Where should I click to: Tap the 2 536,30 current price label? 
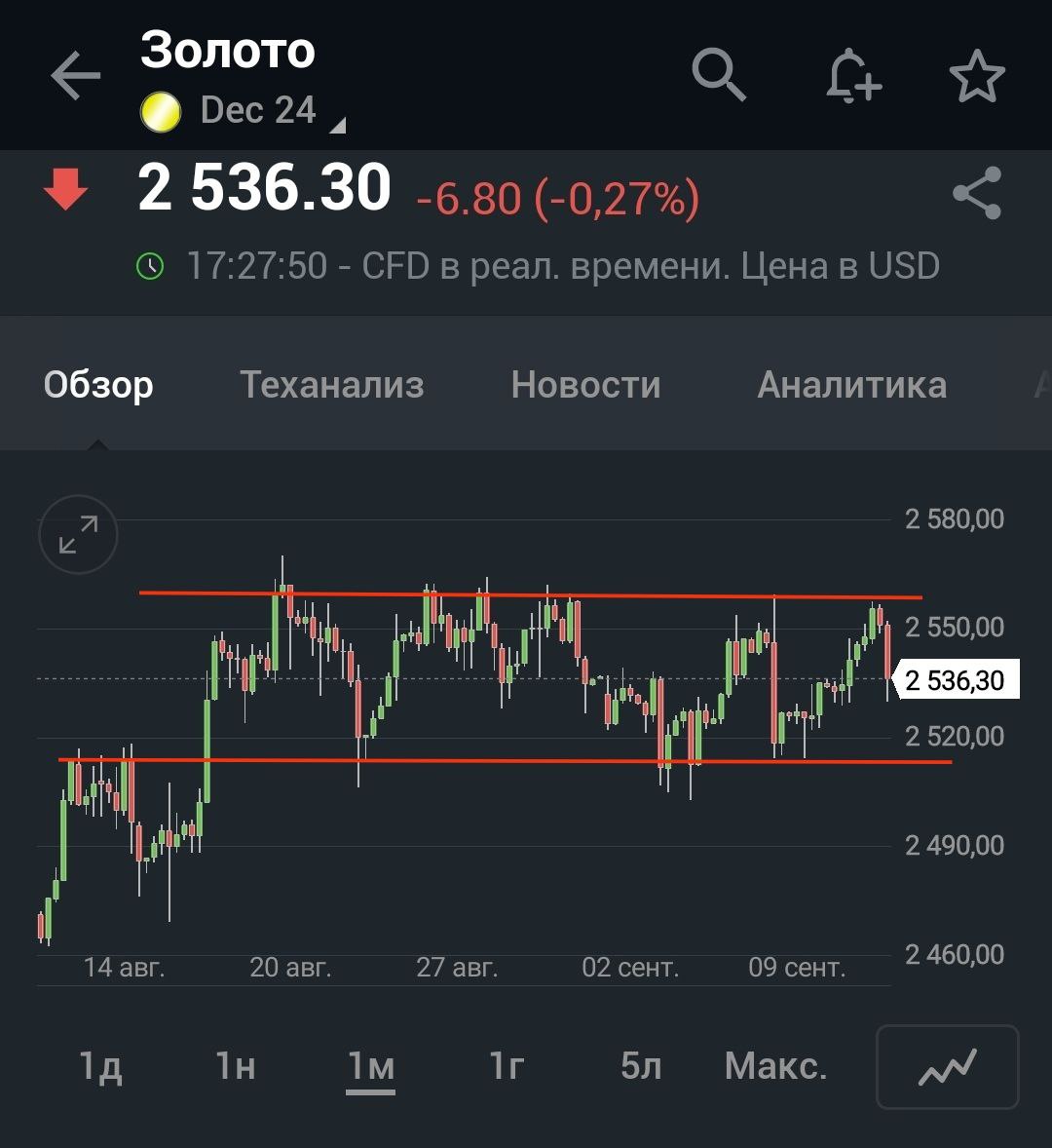click(955, 680)
